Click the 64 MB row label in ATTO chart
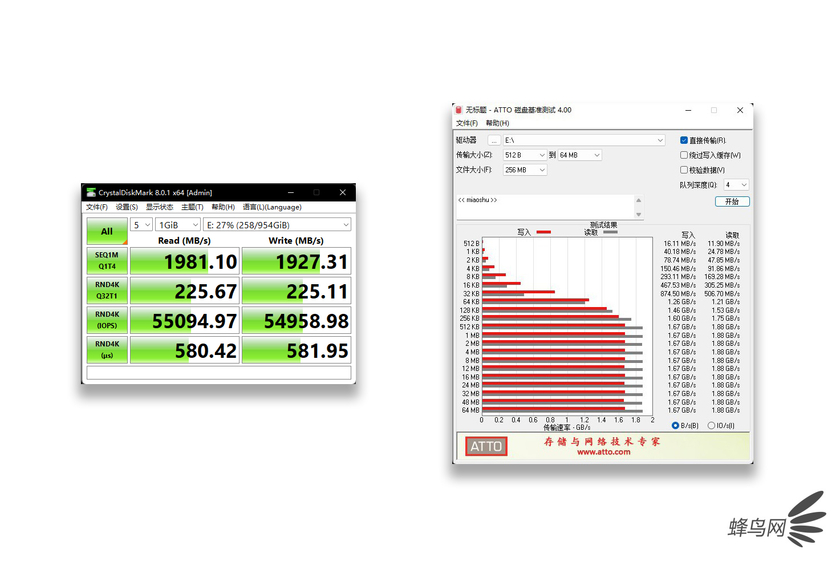The width and height of the screenshot is (840, 561). pyautogui.click(x=470, y=410)
